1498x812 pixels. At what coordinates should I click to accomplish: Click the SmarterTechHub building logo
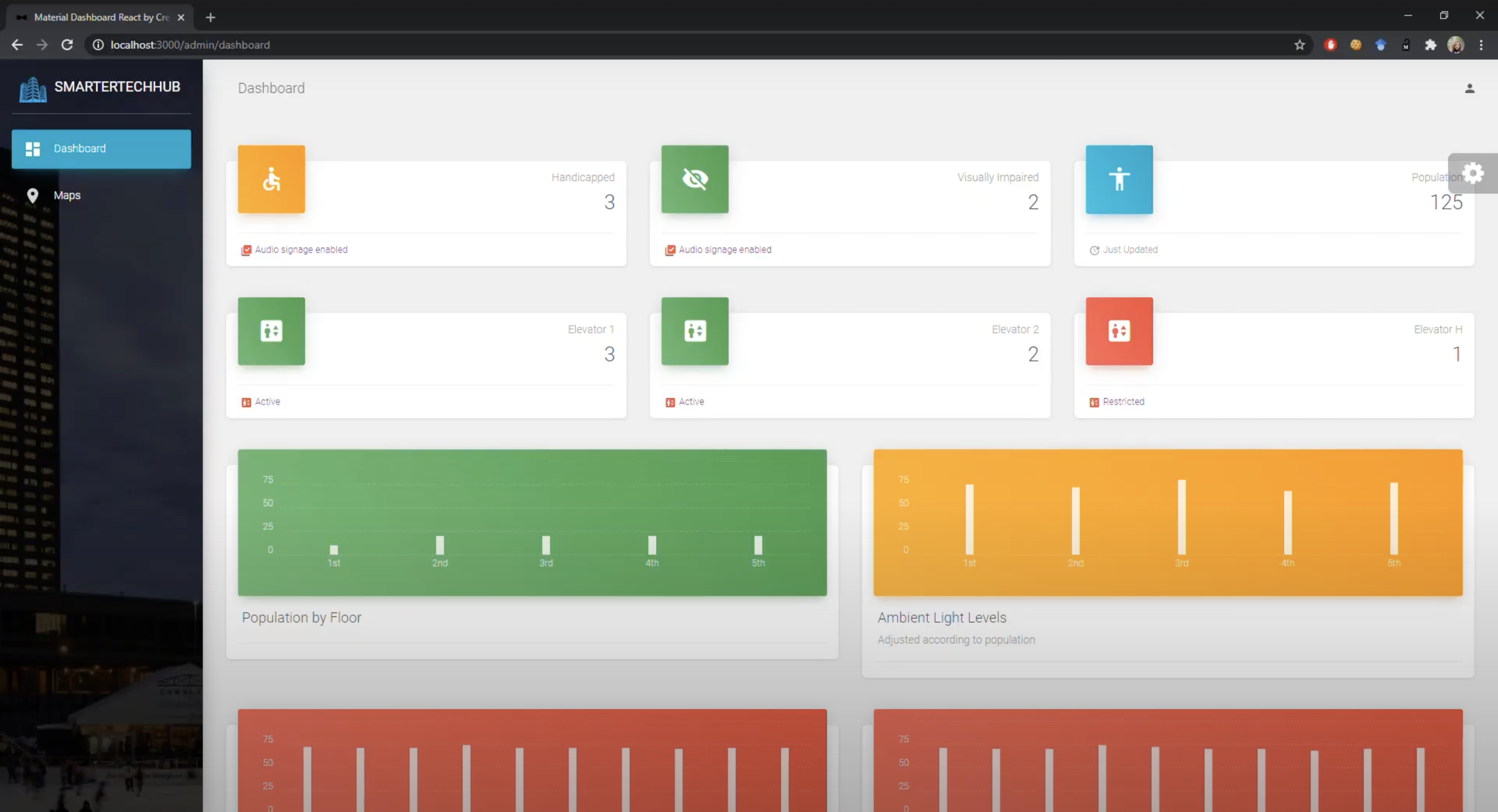coord(33,89)
